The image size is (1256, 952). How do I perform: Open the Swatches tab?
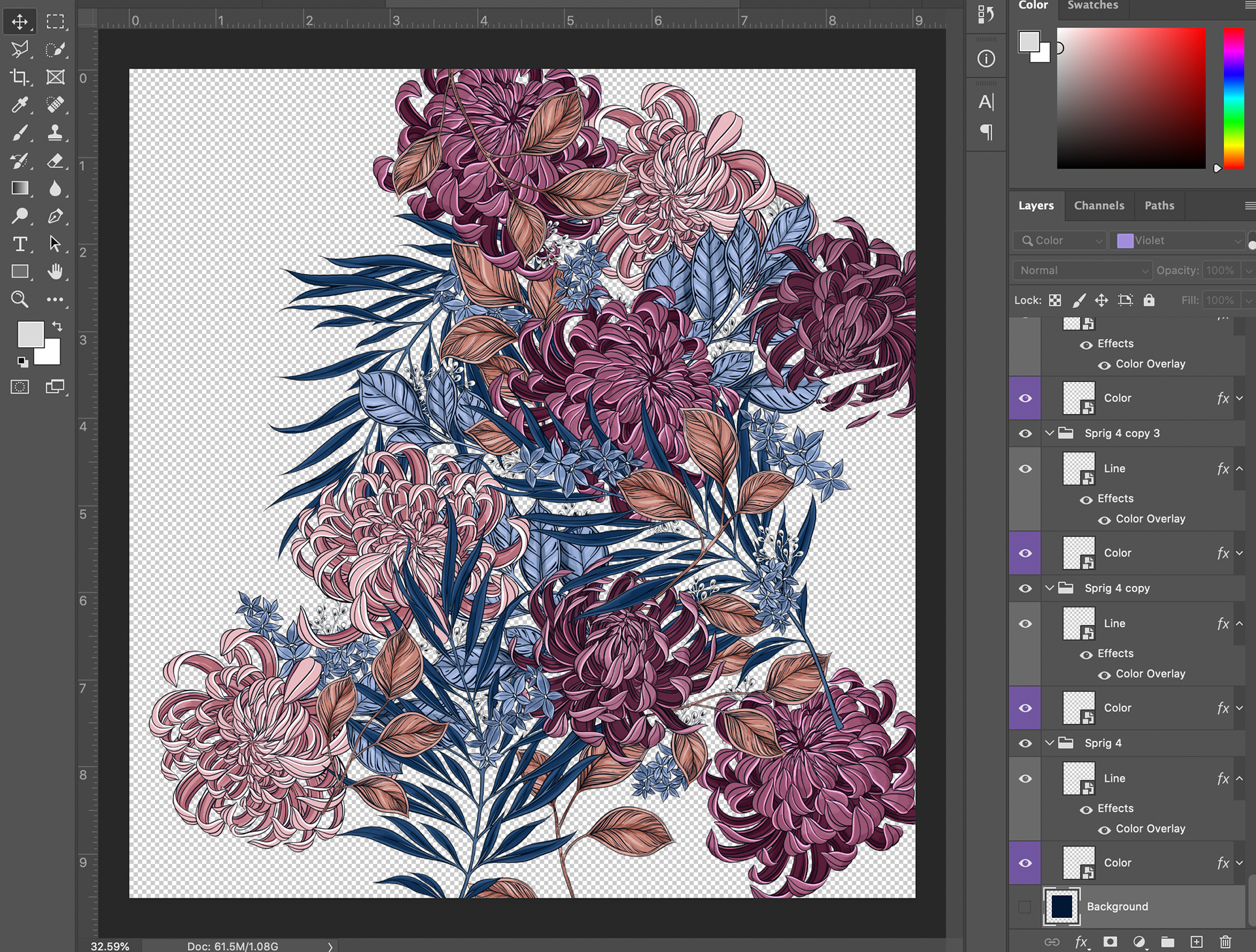(1092, 5)
